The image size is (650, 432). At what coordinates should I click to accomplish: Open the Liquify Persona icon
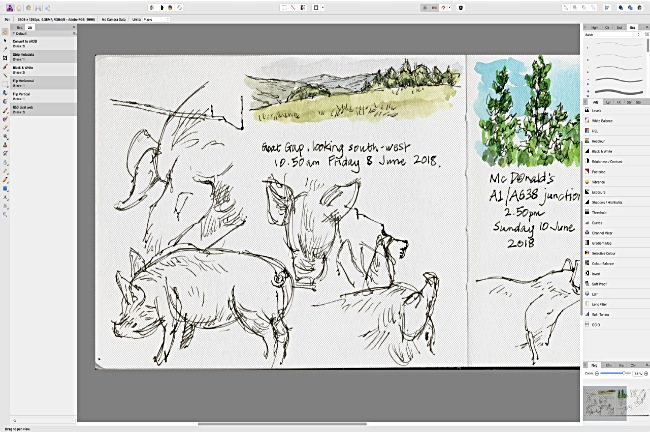coord(21,7)
